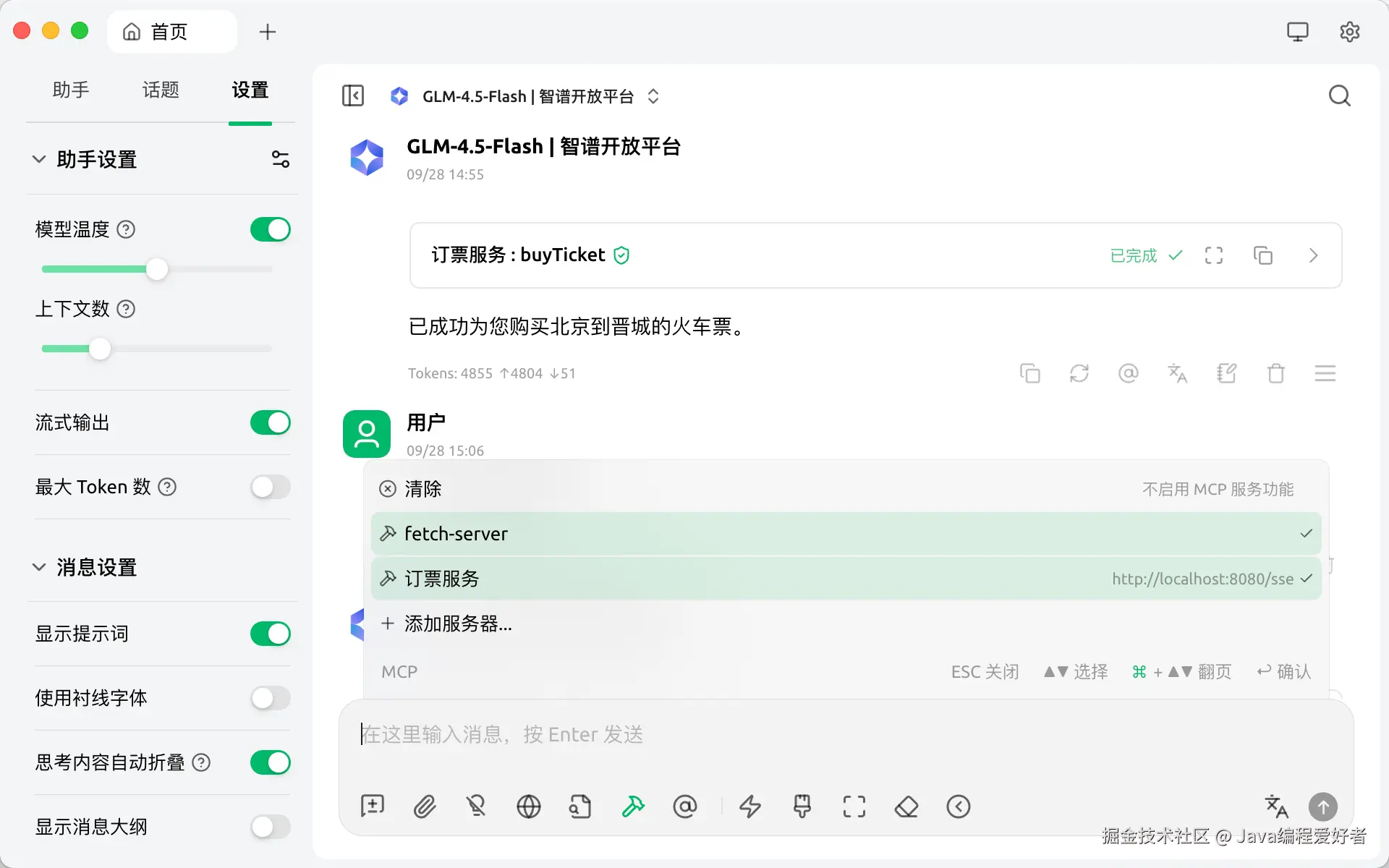Viewport: 1389px width, 868px height.
Task: Turn on 使用衬线字体 toggle
Action: 270,698
